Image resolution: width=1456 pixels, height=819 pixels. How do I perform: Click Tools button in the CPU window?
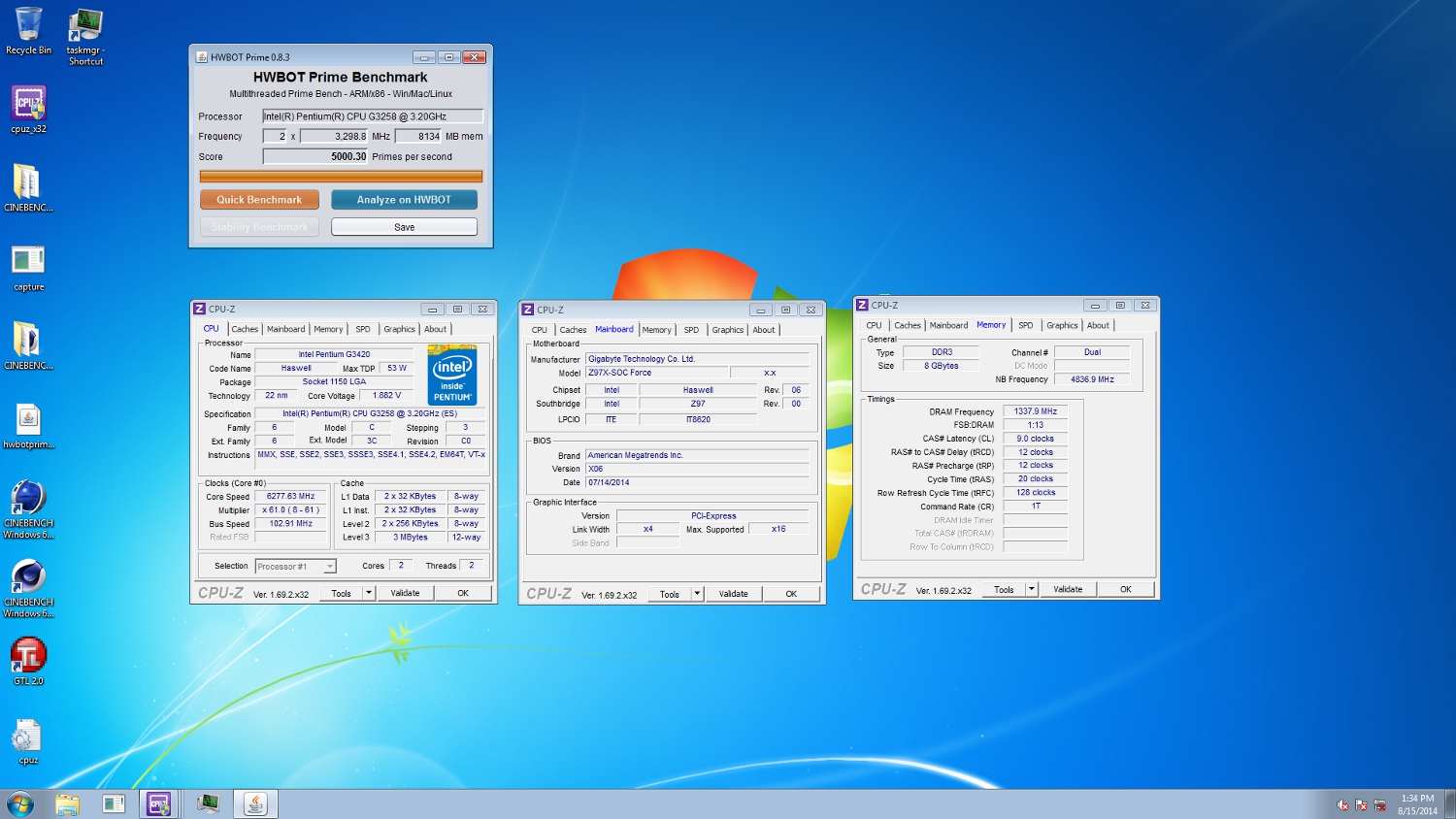pos(342,593)
